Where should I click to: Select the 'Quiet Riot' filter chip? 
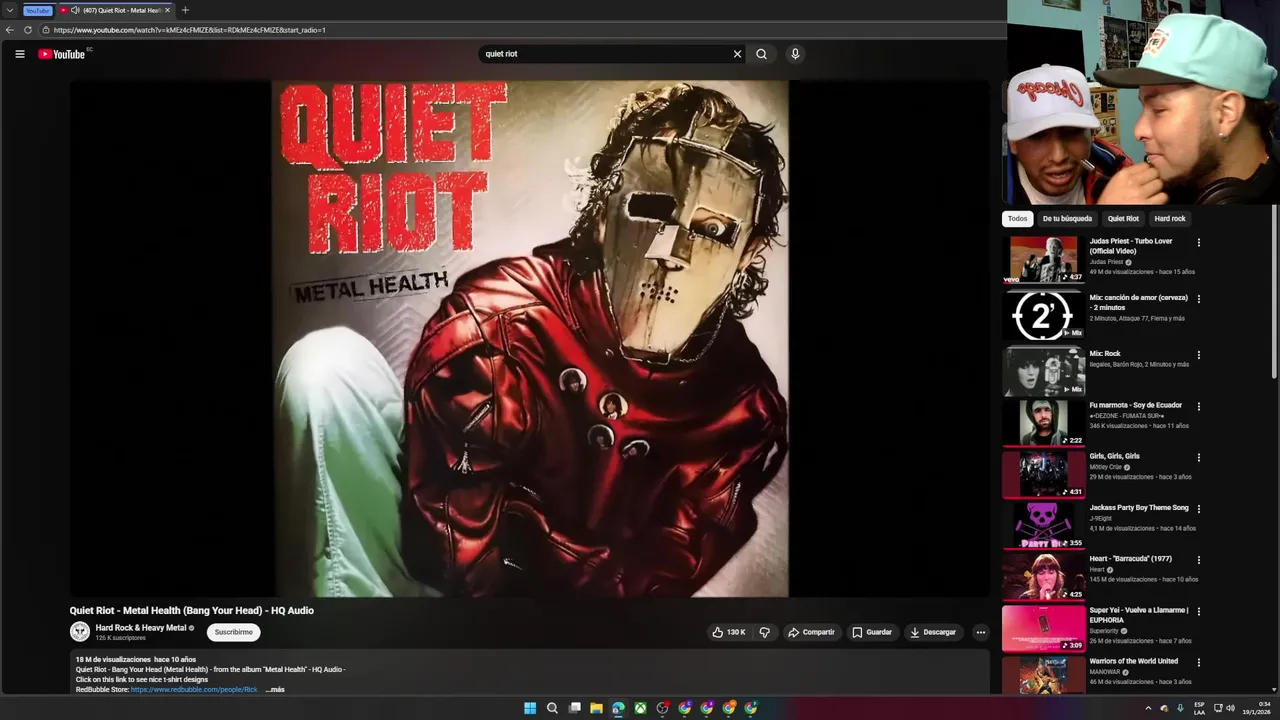point(1123,219)
